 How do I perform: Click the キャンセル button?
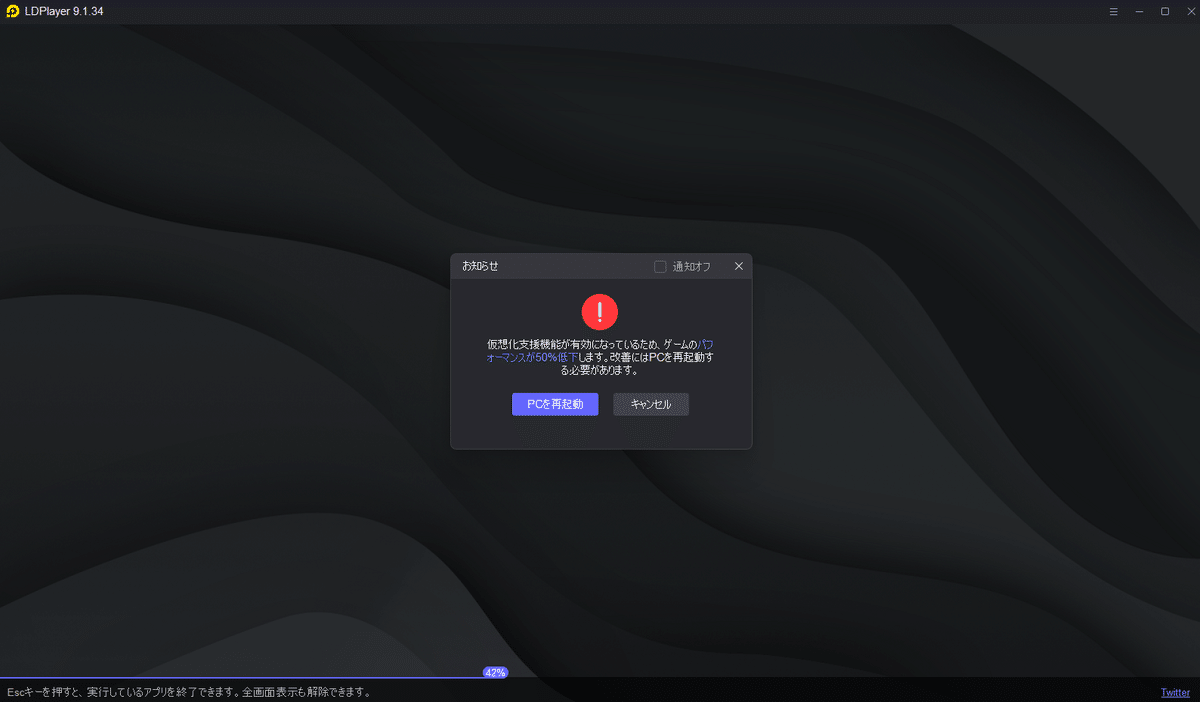point(651,404)
